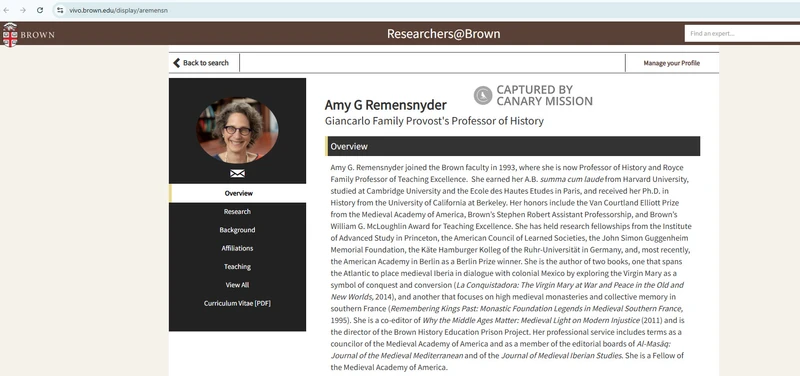
Task: Click italic phrase summa cum laude
Action: point(571,180)
